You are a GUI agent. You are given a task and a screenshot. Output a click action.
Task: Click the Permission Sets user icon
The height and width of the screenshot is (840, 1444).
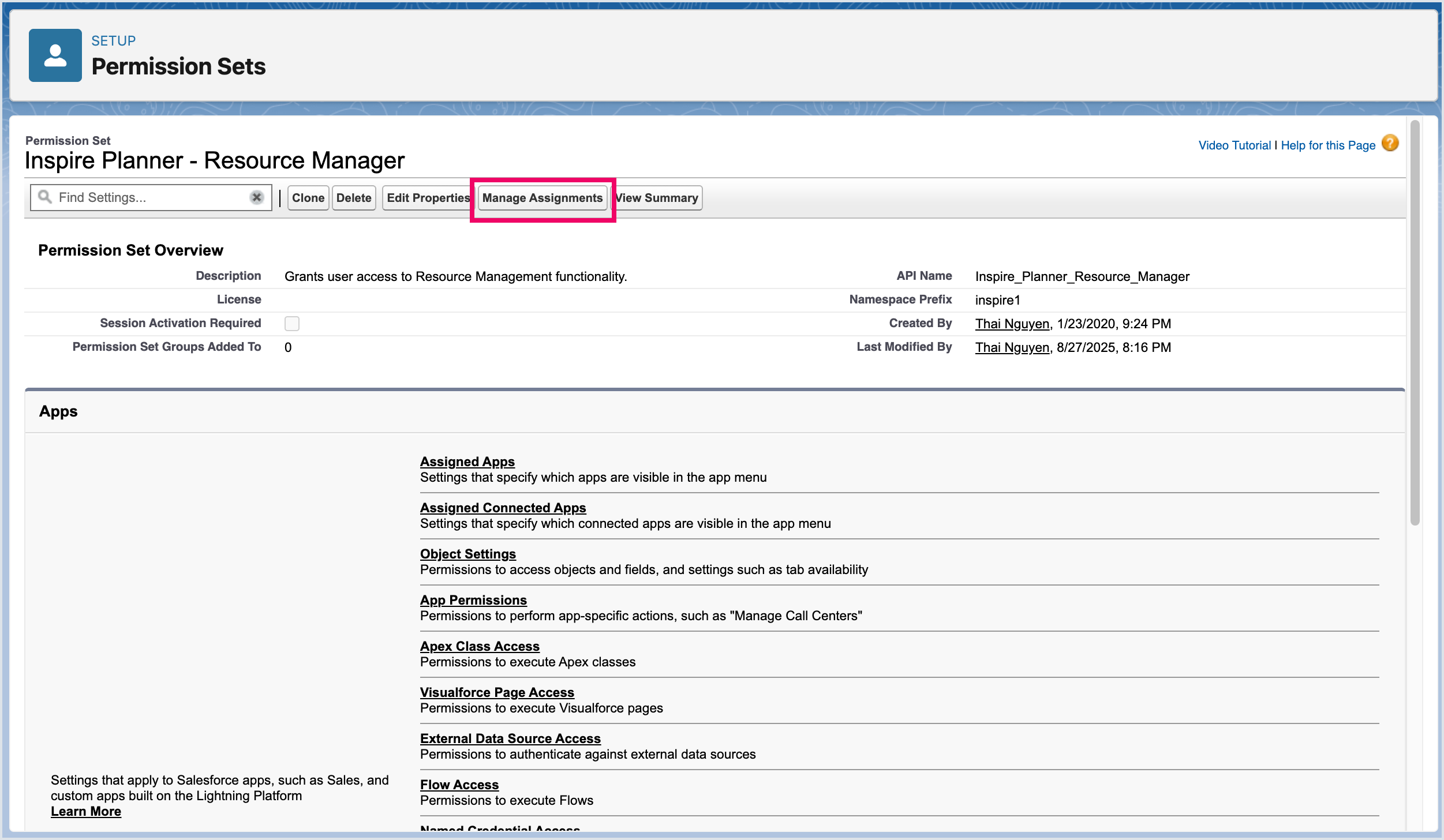[x=55, y=55]
